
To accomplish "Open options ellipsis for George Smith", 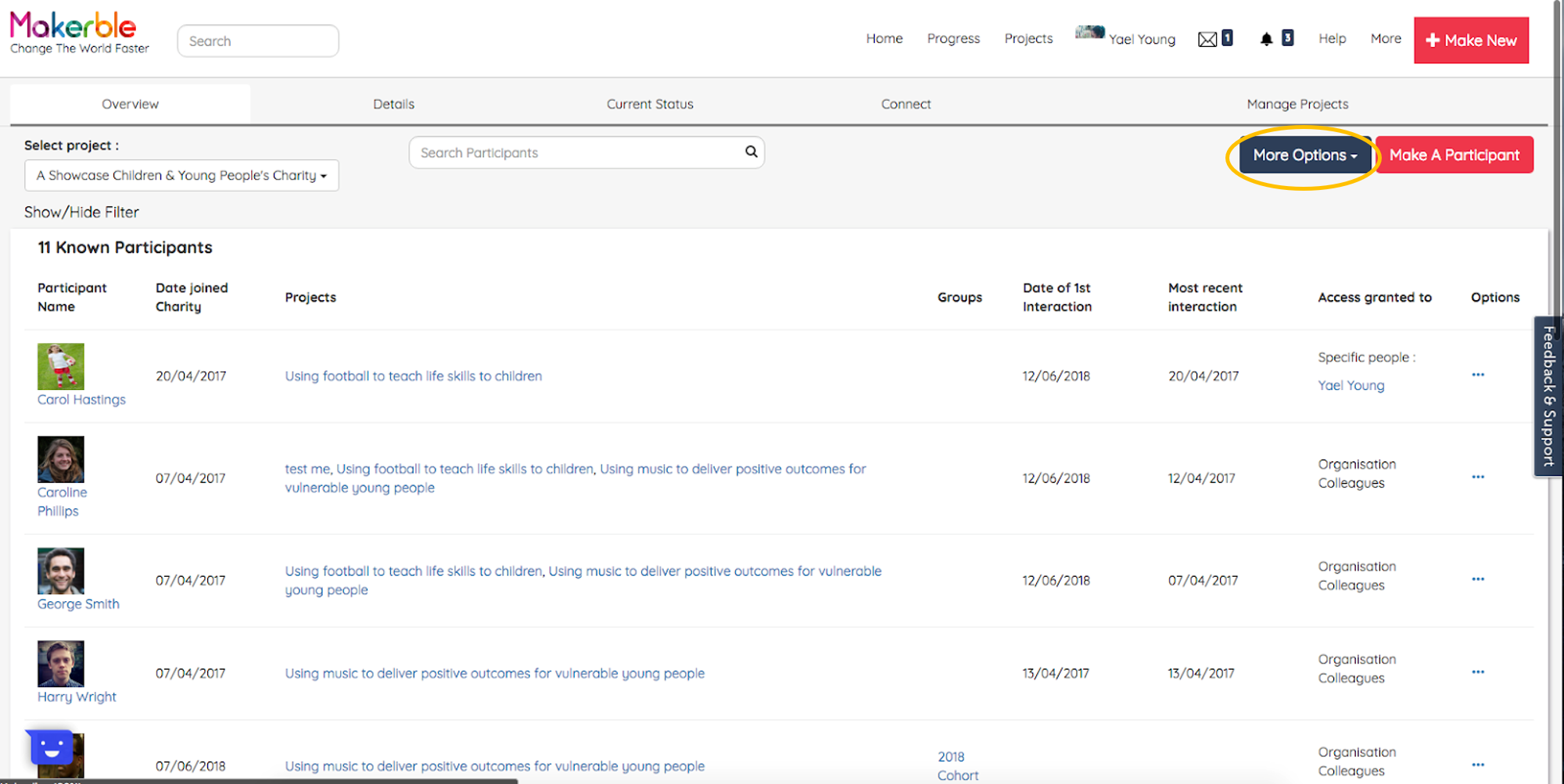I will pyautogui.click(x=1478, y=579).
